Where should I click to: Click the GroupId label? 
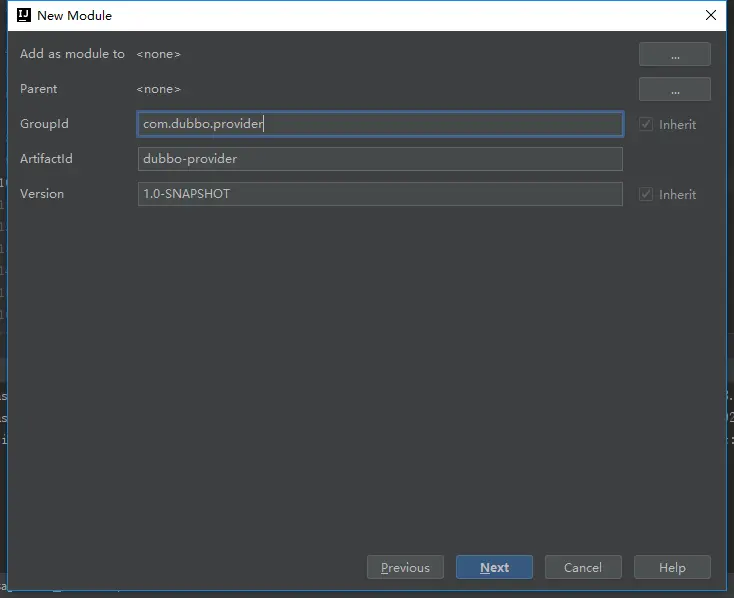(x=44, y=124)
